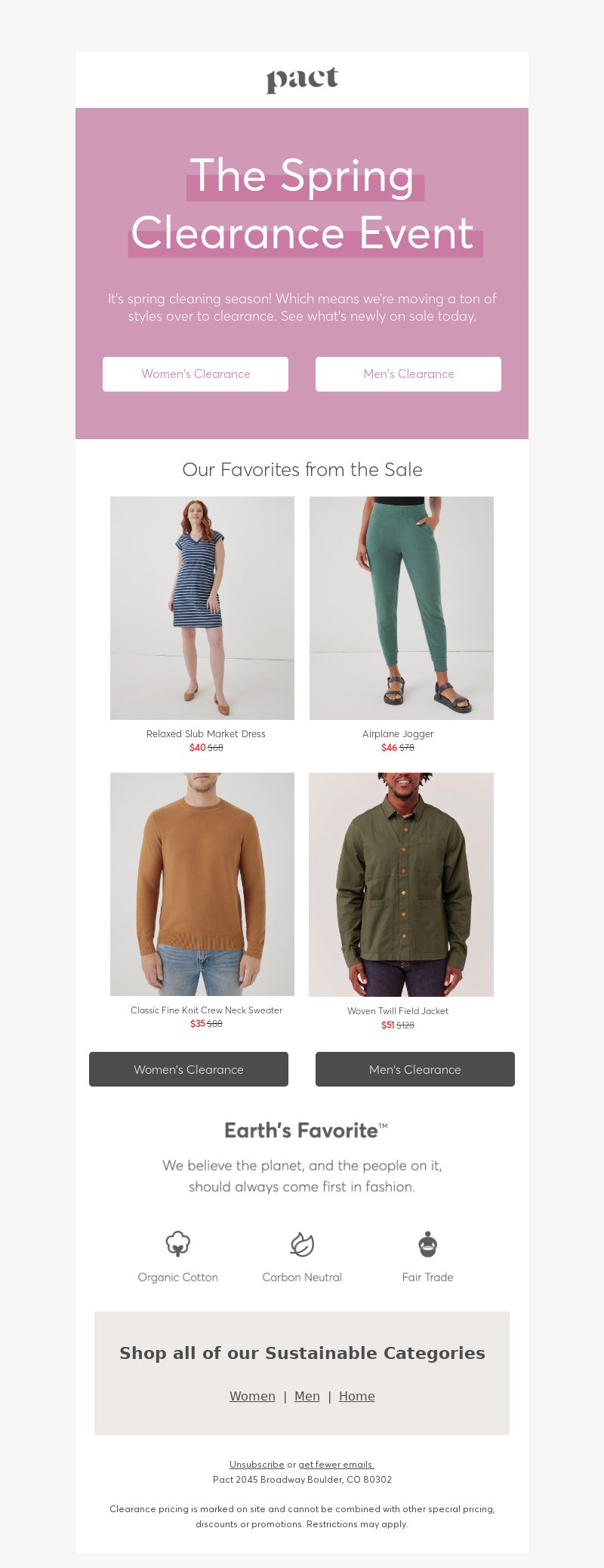Select the Men category link
Image resolution: width=604 pixels, height=1568 pixels.
[307, 1396]
